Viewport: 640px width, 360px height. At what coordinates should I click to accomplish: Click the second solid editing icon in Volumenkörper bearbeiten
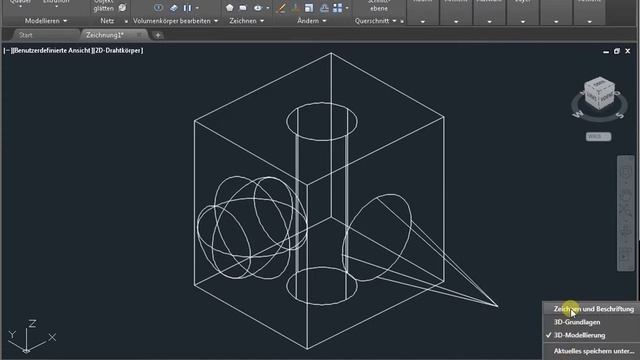click(173, 8)
